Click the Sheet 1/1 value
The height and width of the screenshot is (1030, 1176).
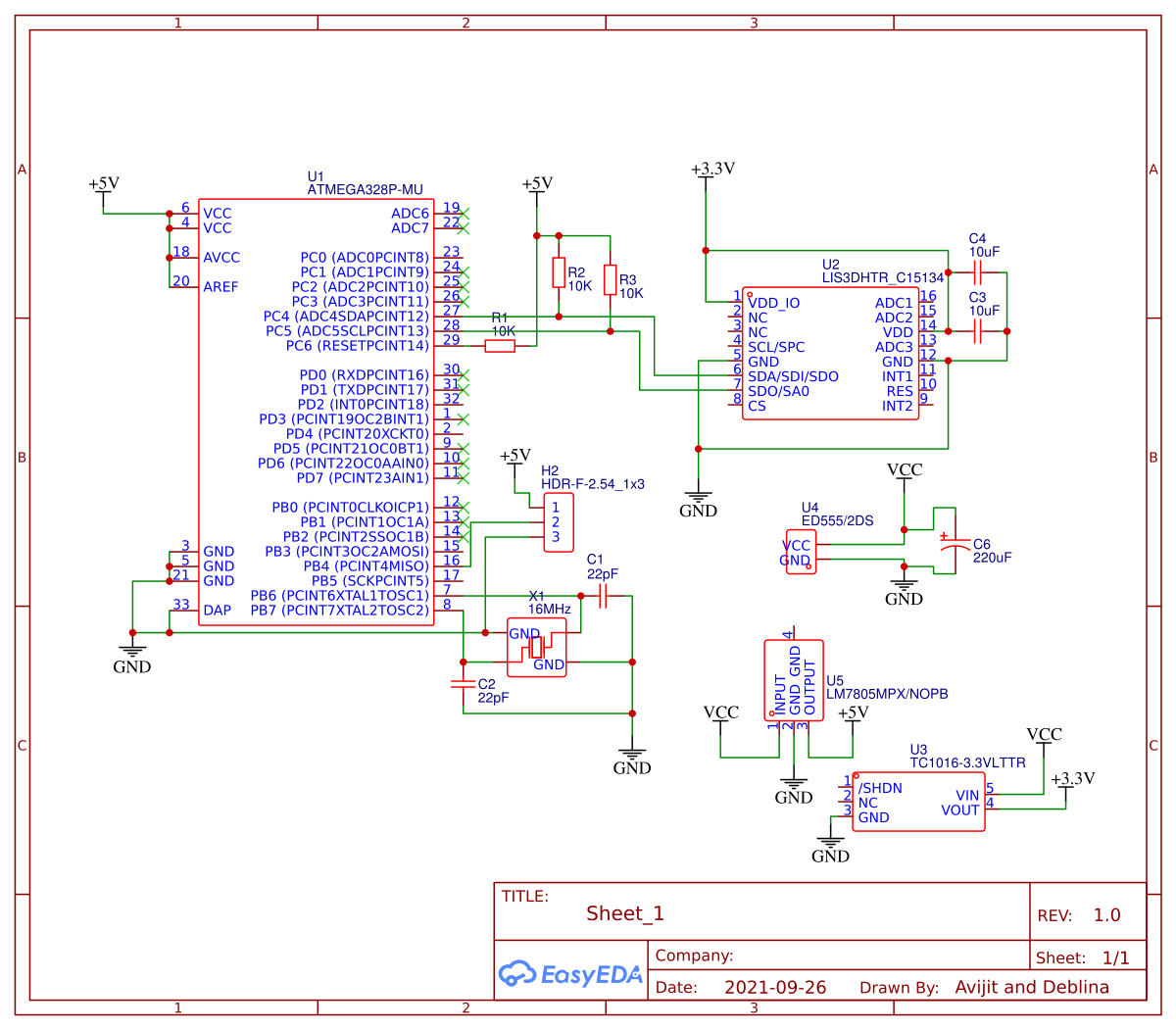[x=1115, y=958]
